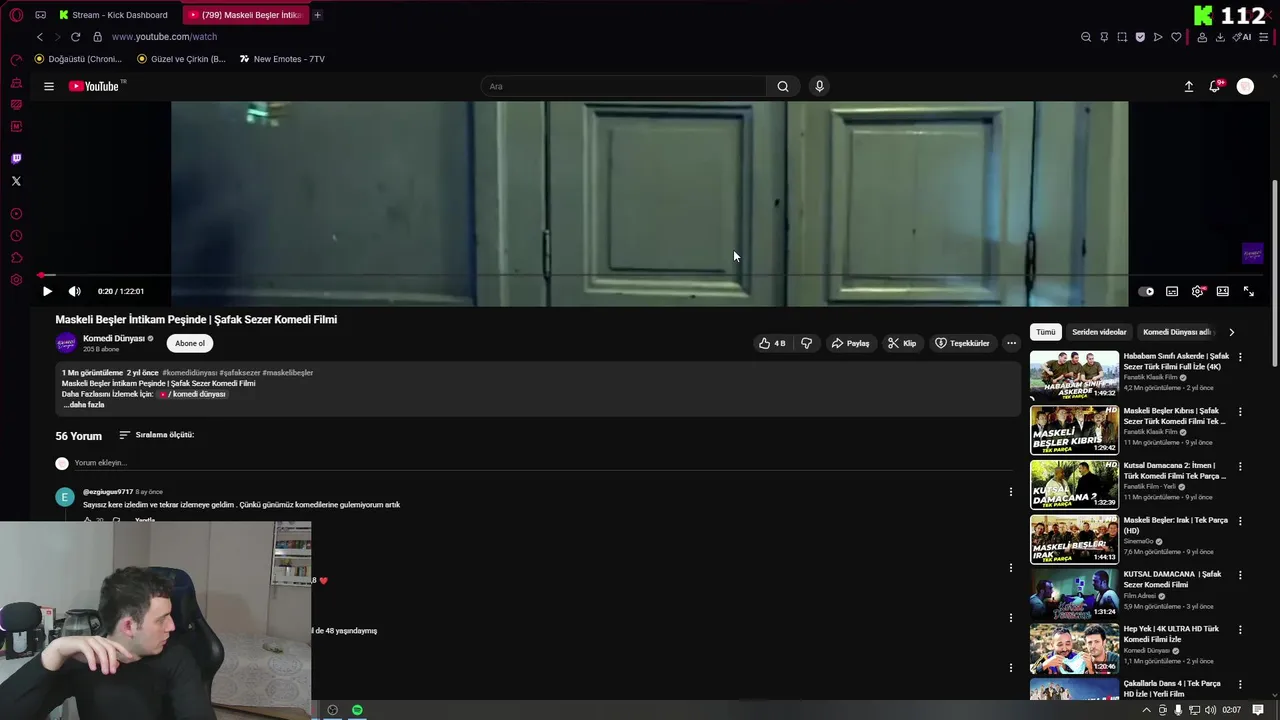Toggle subtitles with the captions icon
The image size is (1280, 720).
(1172, 291)
